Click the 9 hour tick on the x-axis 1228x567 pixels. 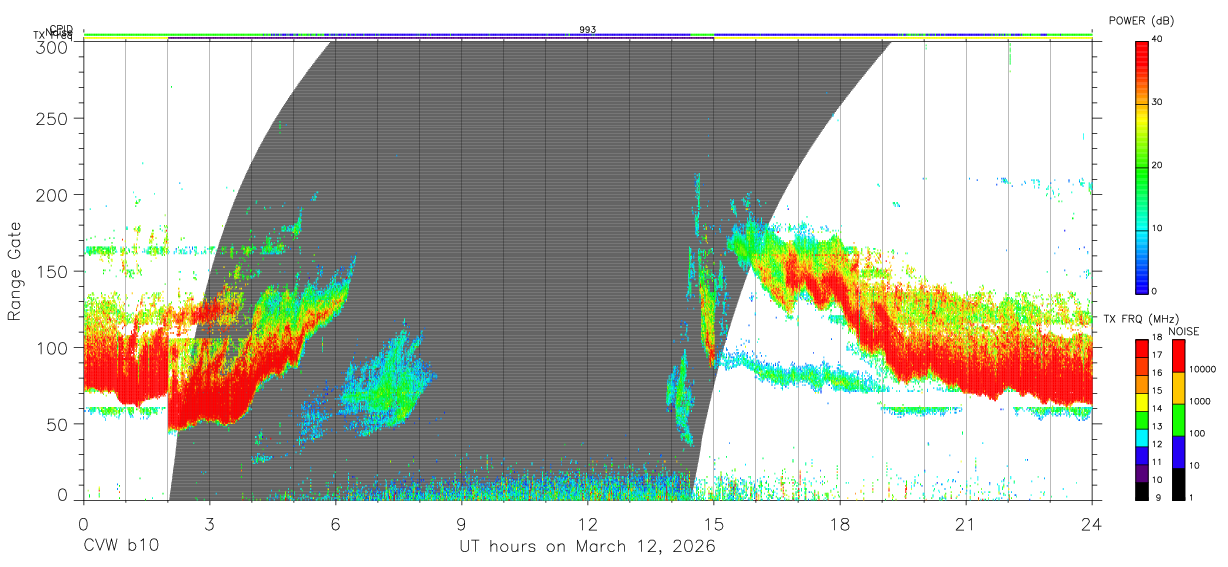pos(461,524)
